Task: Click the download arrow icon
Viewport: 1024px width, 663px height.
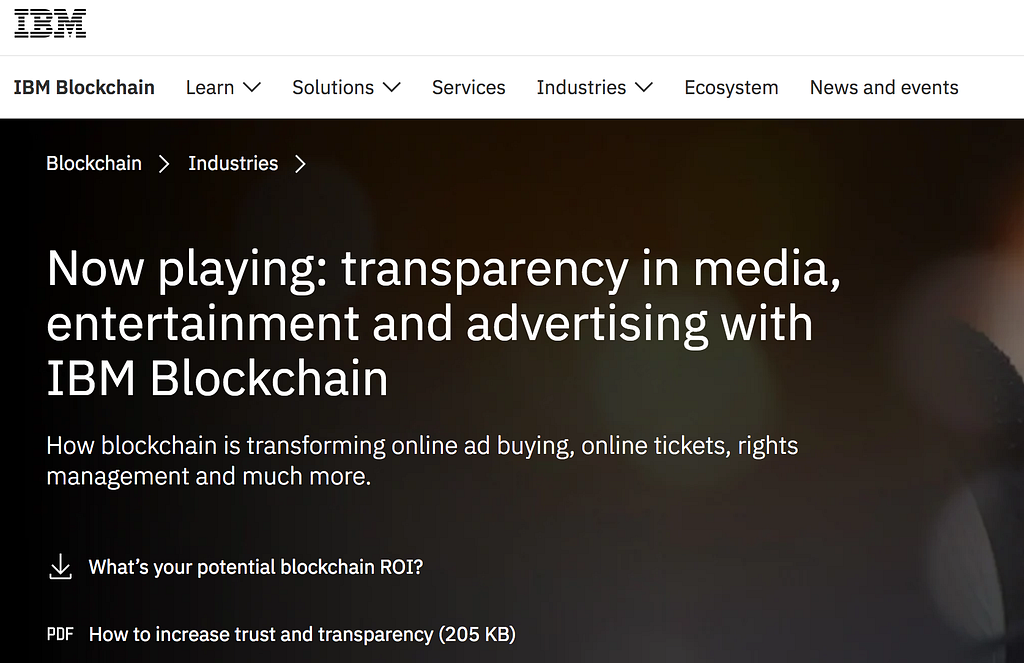Action: 60,567
